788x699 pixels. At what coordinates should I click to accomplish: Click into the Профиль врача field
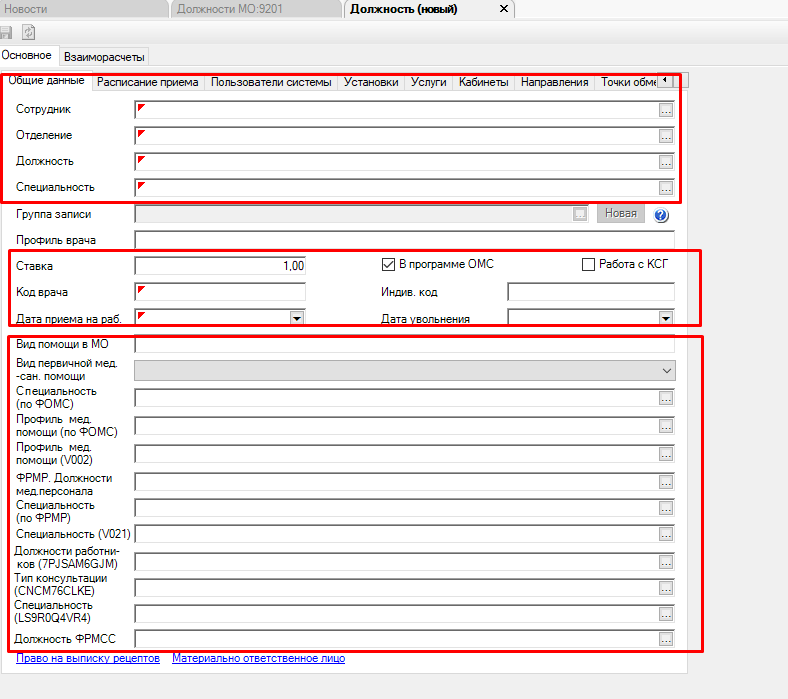coord(405,240)
